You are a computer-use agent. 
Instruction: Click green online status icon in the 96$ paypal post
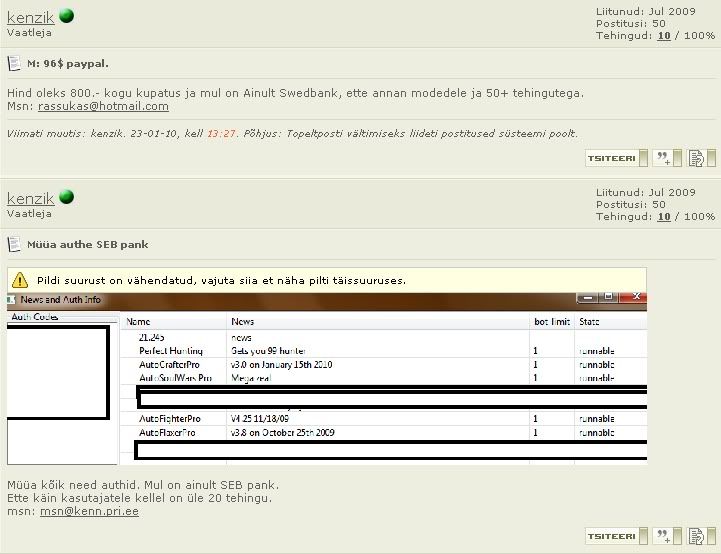66,16
